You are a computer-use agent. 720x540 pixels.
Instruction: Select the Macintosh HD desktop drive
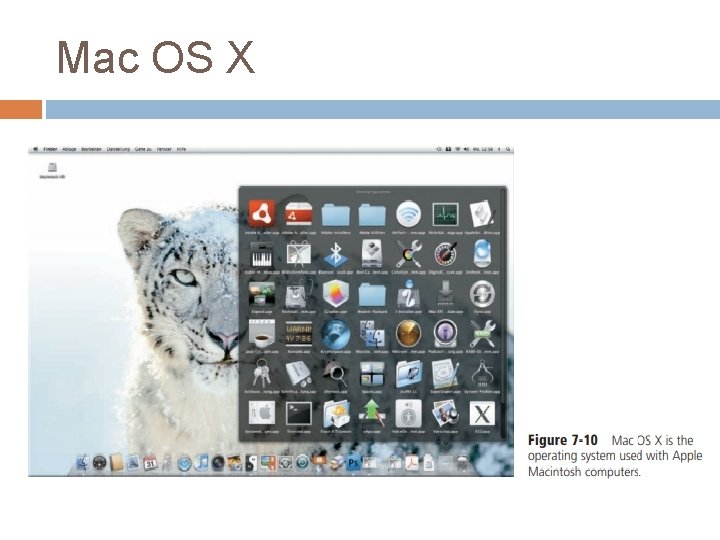52,170
